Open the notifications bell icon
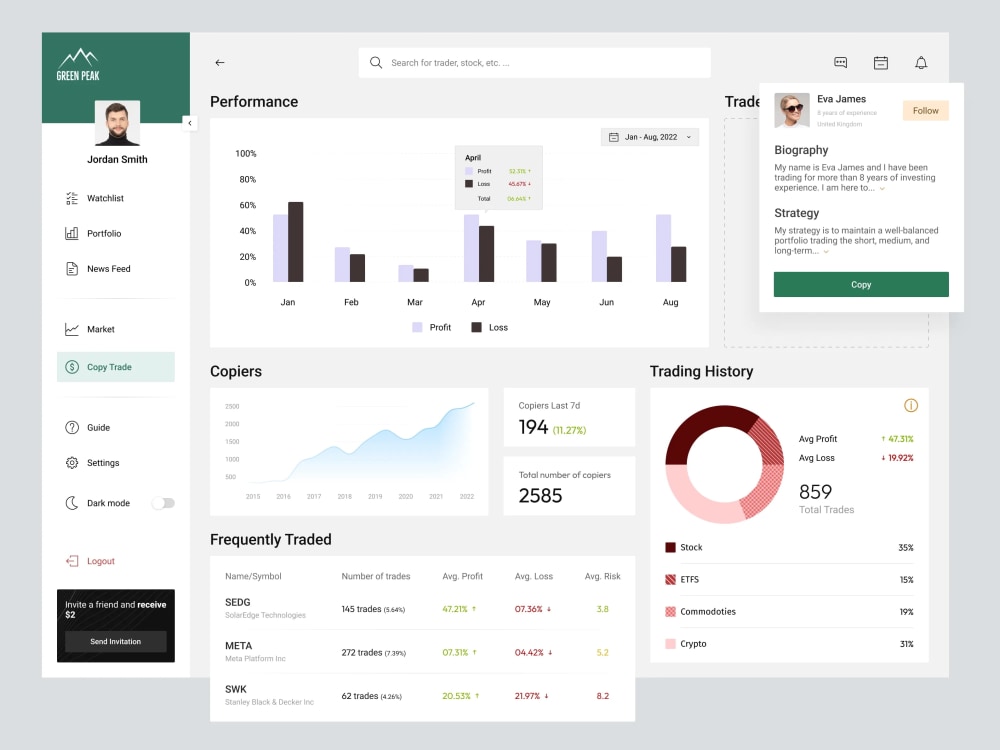 click(x=921, y=62)
